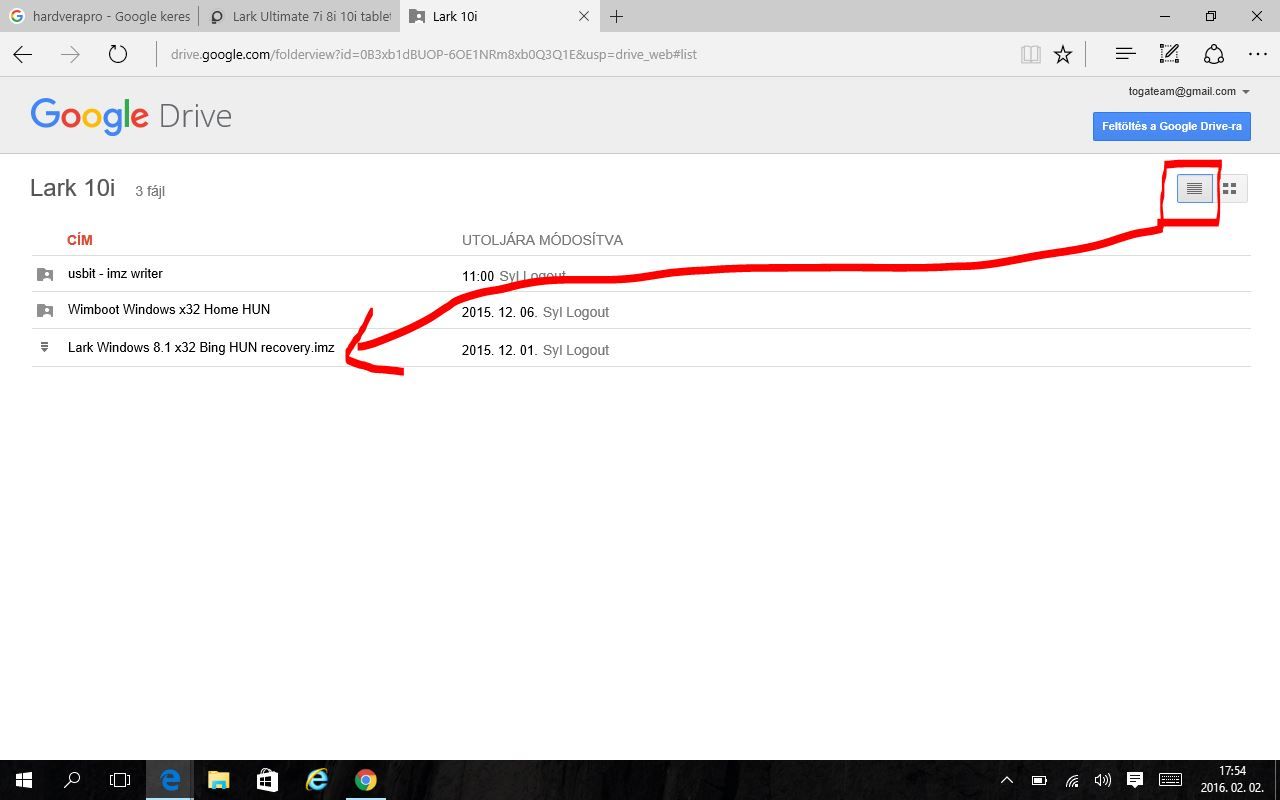Switch to grid view icon
The height and width of the screenshot is (800, 1280).
(x=1230, y=188)
